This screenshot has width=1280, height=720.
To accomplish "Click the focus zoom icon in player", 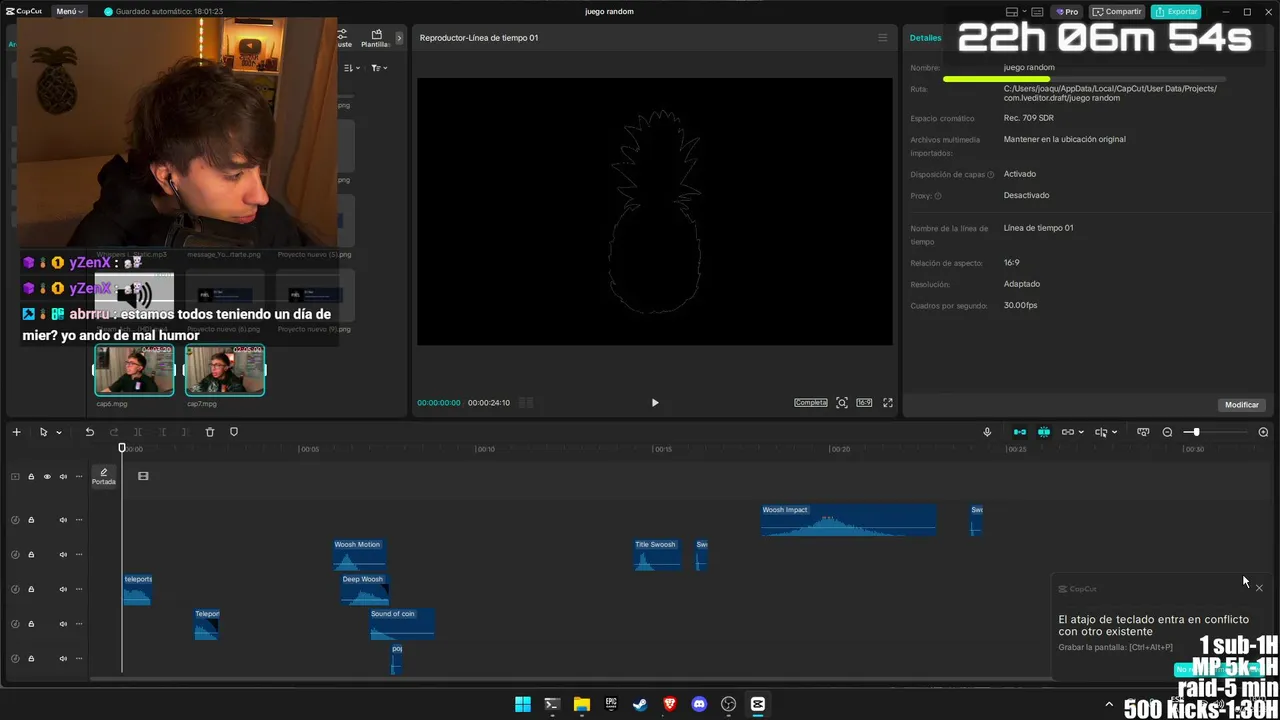I will click(842, 403).
